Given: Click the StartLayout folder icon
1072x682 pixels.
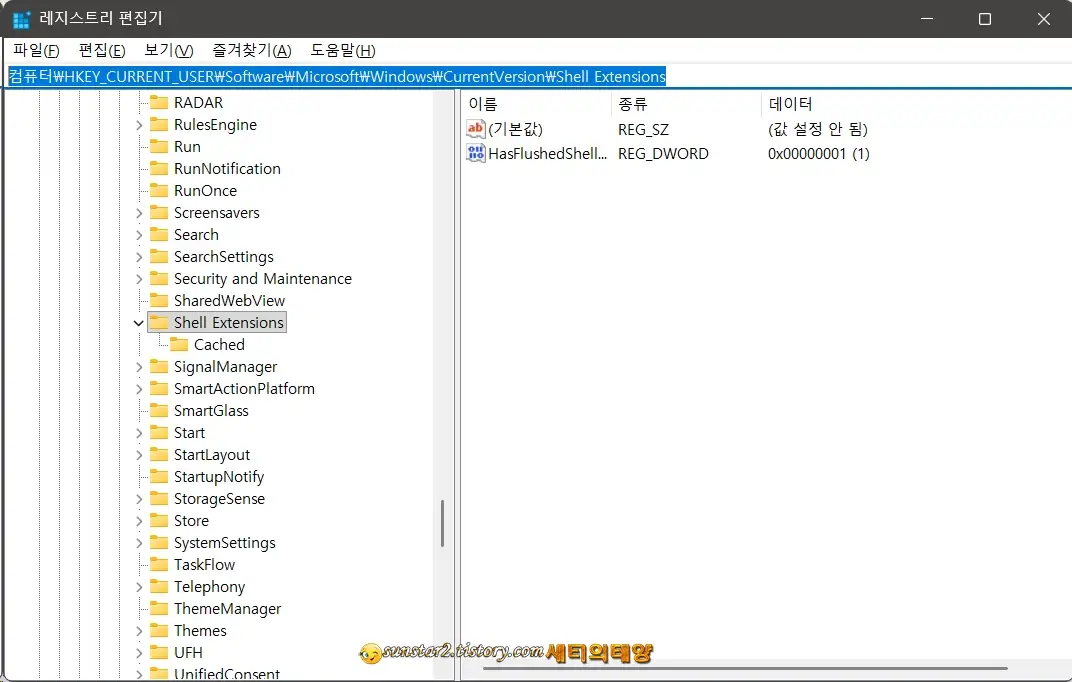Looking at the screenshot, I should point(159,454).
